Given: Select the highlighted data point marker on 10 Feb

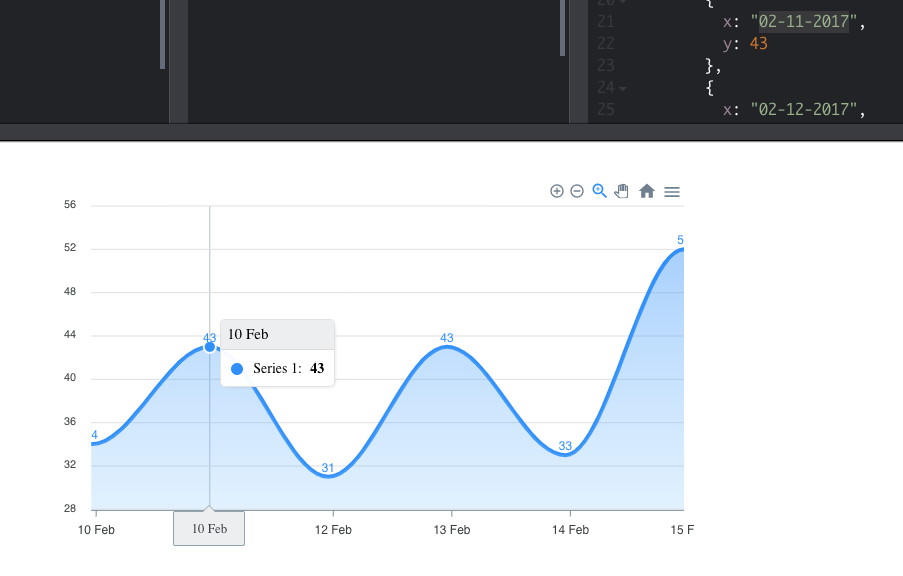Looking at the screenshot, I should point(209,346).
